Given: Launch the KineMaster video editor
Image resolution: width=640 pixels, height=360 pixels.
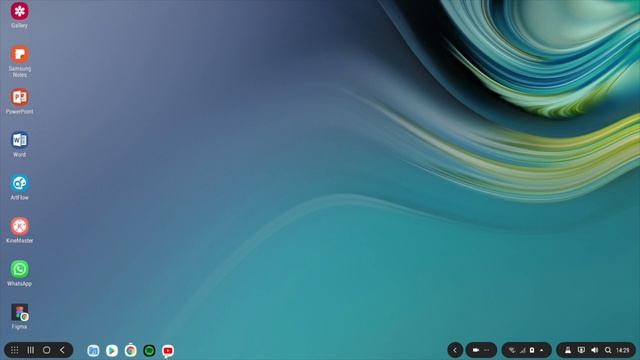Looking at the screenshot, I should (x=20, y=226).
